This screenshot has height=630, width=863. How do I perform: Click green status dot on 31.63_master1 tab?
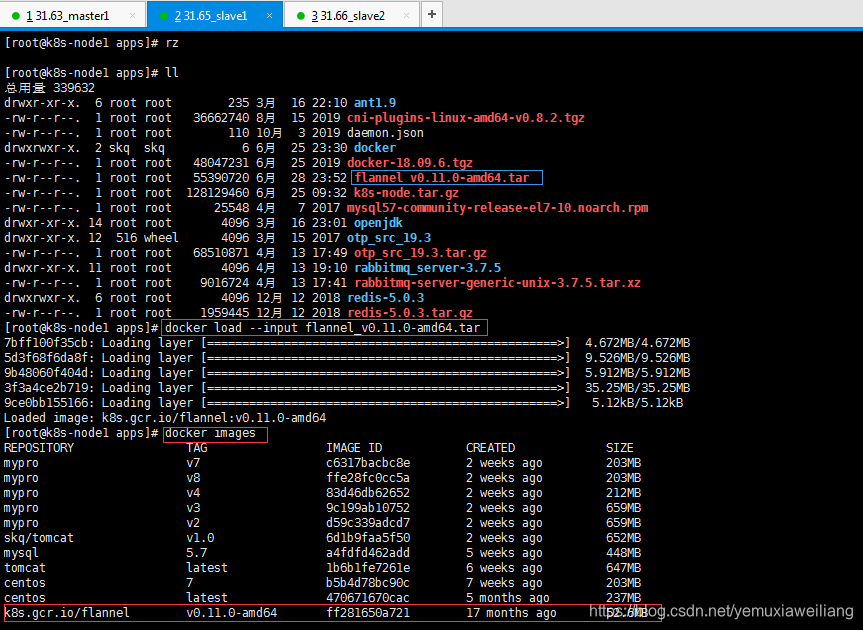tap(15, 16)
